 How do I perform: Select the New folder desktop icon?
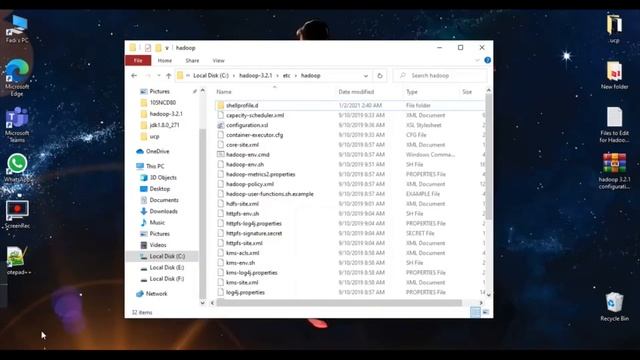click(614, 76)
